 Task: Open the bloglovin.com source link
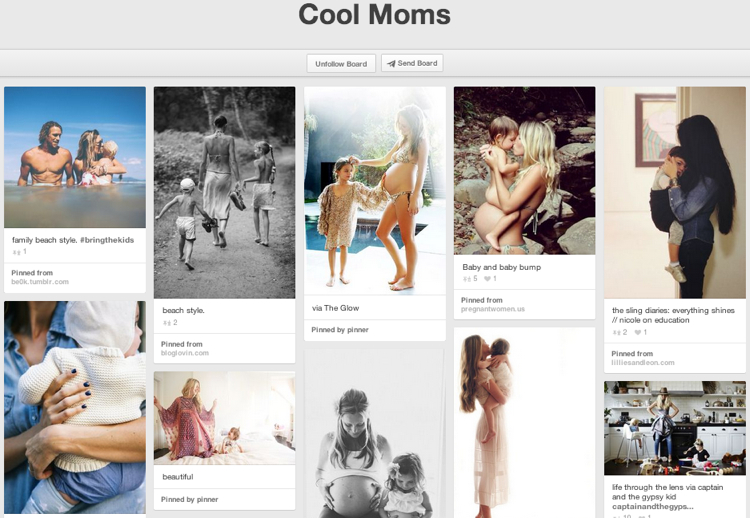point(185,353)
